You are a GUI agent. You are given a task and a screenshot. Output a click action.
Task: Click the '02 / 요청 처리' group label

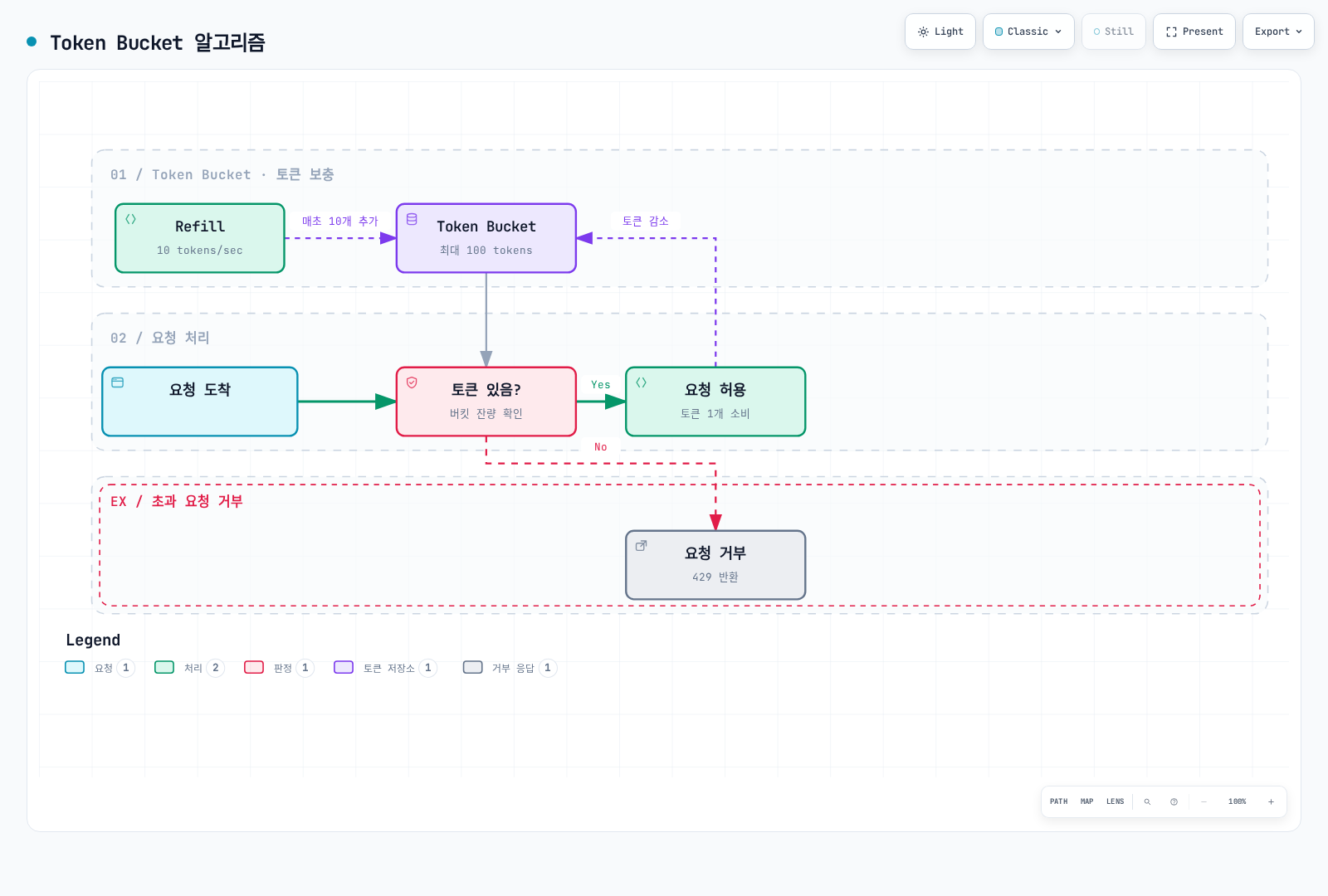pos(160,338)
